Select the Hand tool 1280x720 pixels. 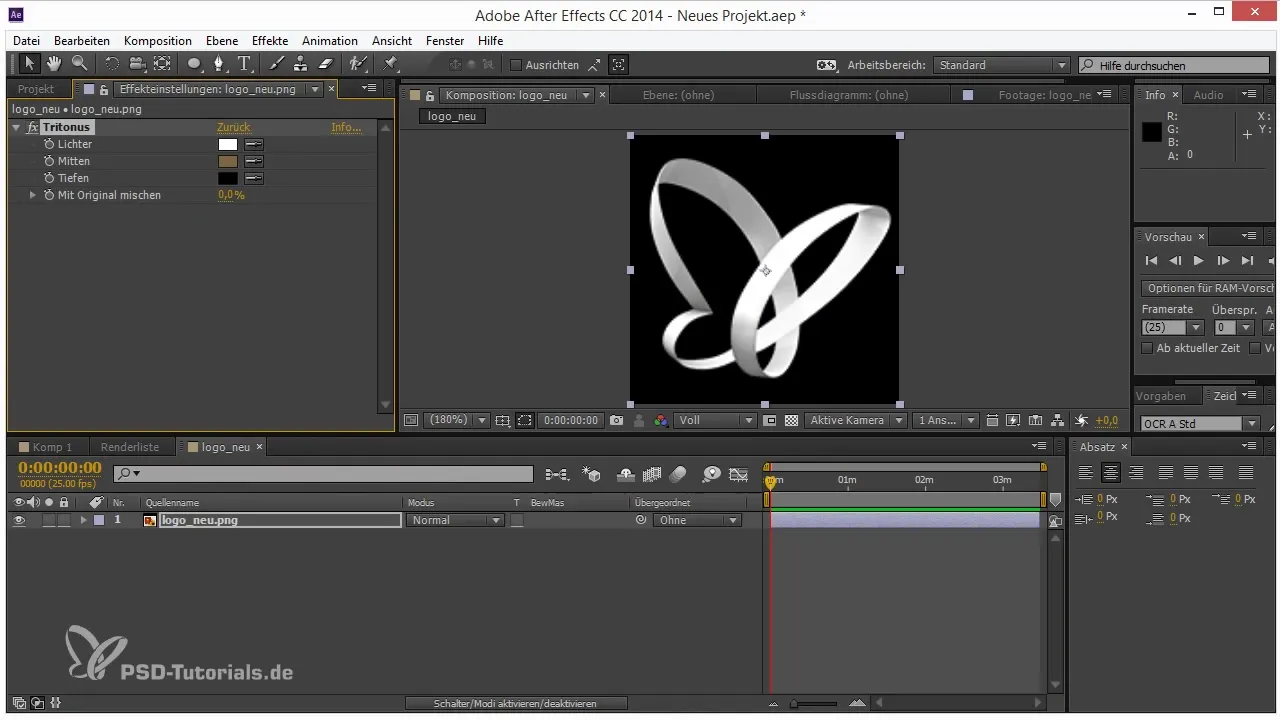54,64
